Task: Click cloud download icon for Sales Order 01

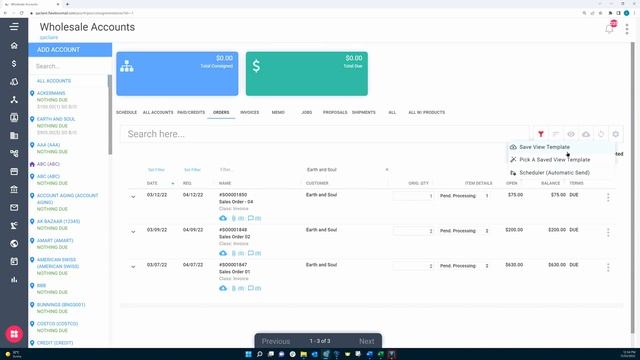Action: [223, 288]
